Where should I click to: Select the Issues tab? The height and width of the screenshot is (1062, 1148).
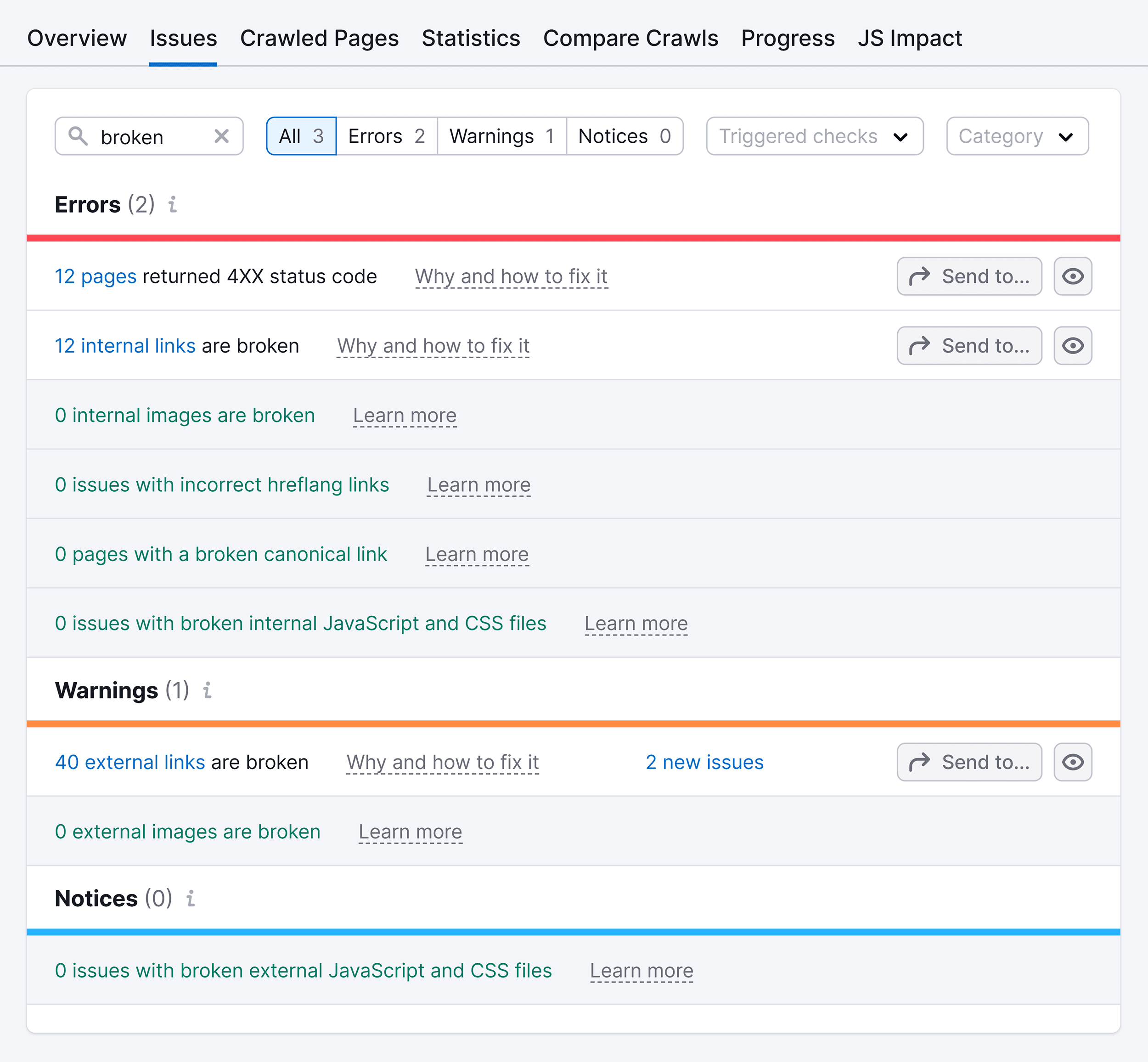tap(183, 39)
